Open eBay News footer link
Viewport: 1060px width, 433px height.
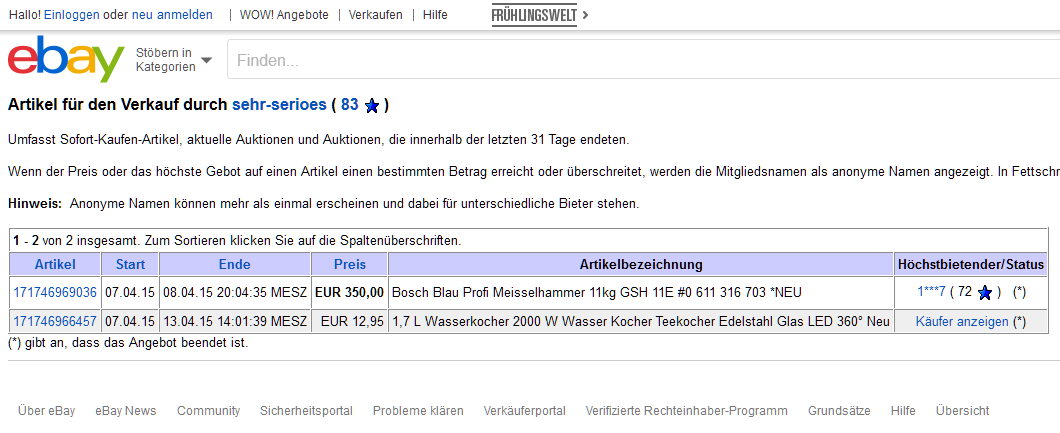pos(126,411)
